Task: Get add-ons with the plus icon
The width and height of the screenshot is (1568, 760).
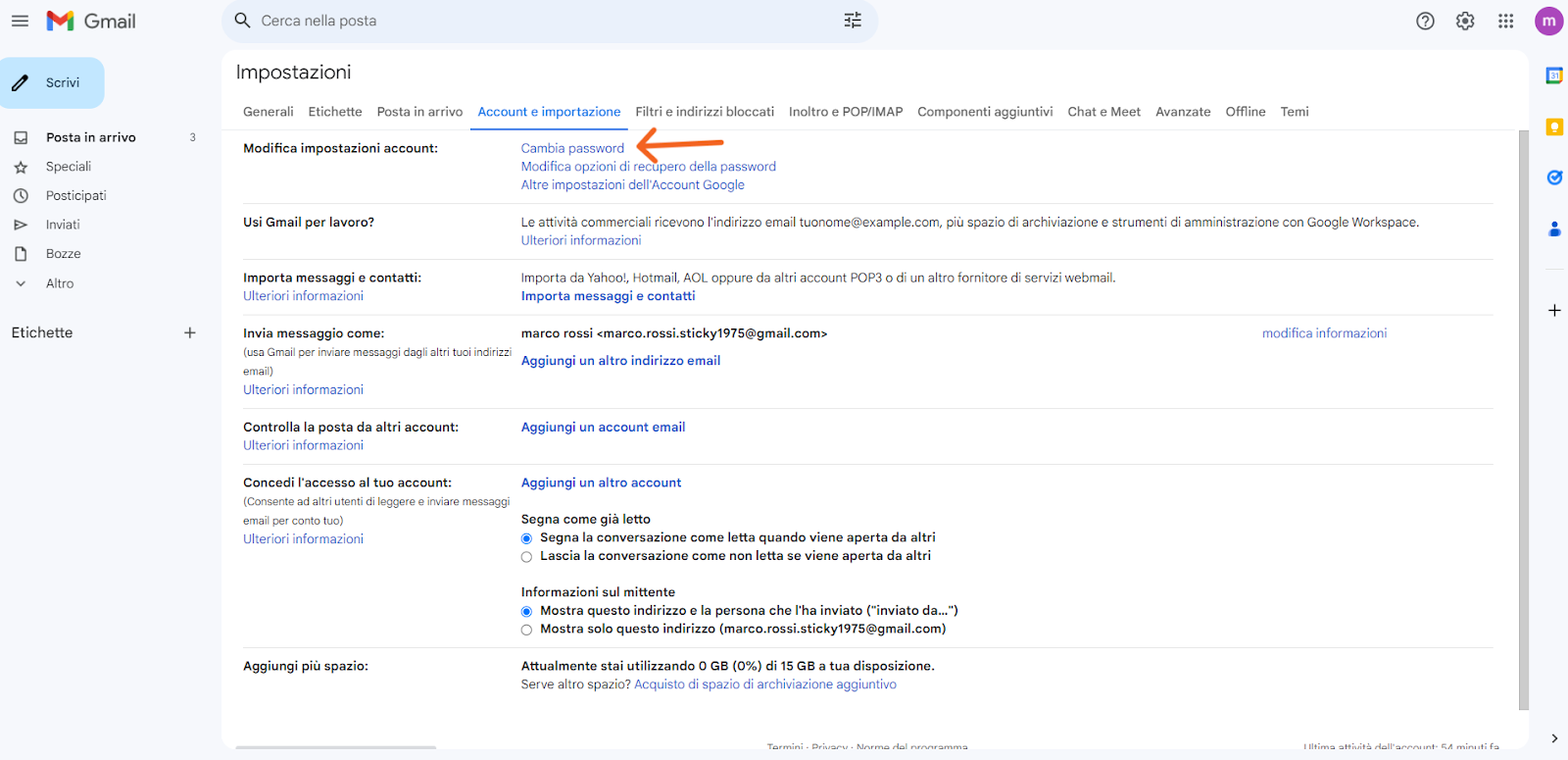Action: click(x=1554, y=310)
